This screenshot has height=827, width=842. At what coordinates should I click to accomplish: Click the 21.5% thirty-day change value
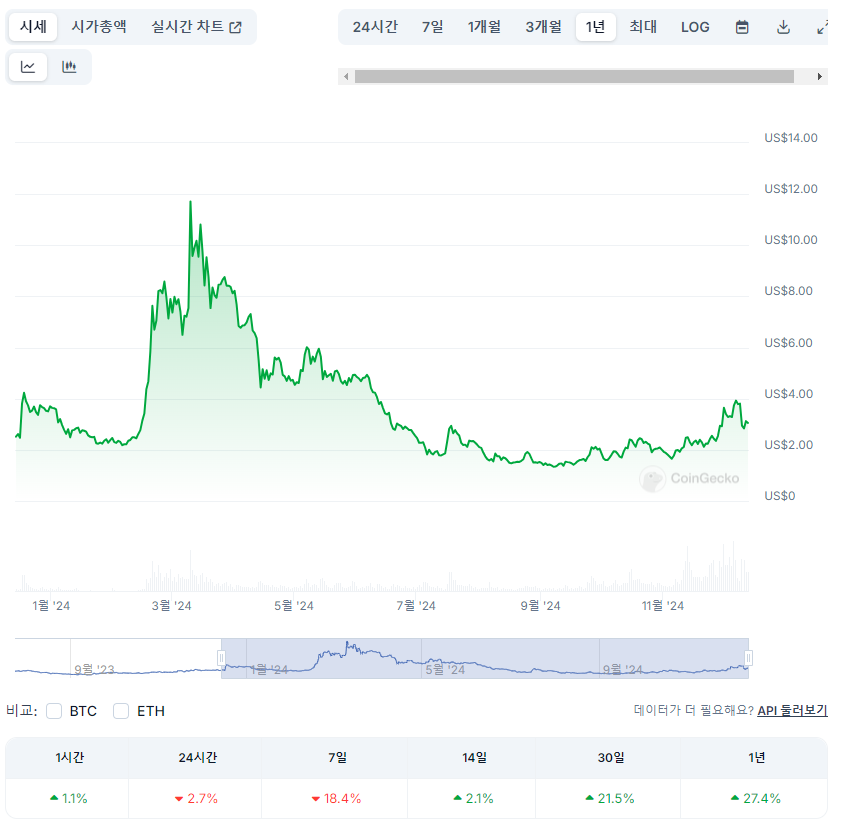[610, 799]
